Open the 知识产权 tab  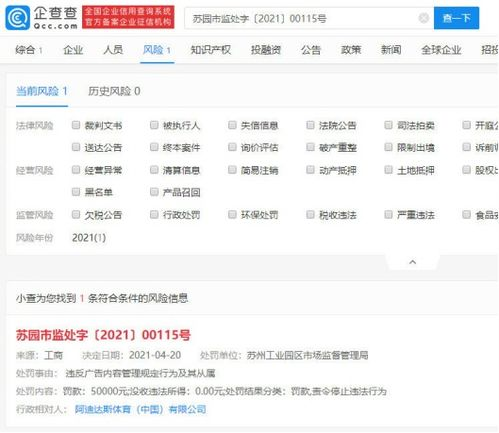210,50
